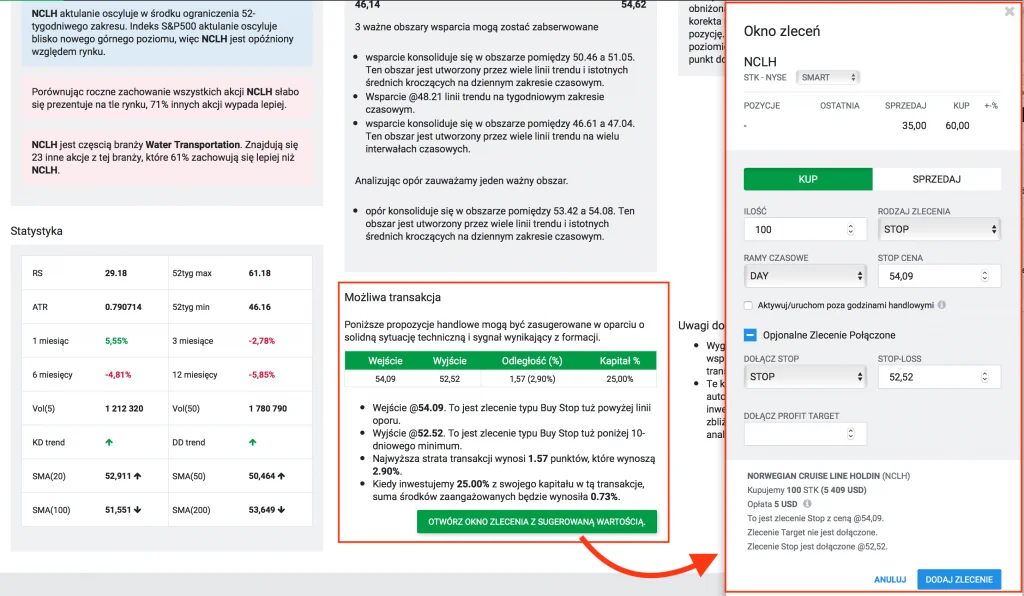Click OTWÓRZ OKNO ZLECENIA Z SUGEROWANĄ WARTOŚCIĄ button
Viewport: 1024px width, 596px height.
click(x=537, y=522)
